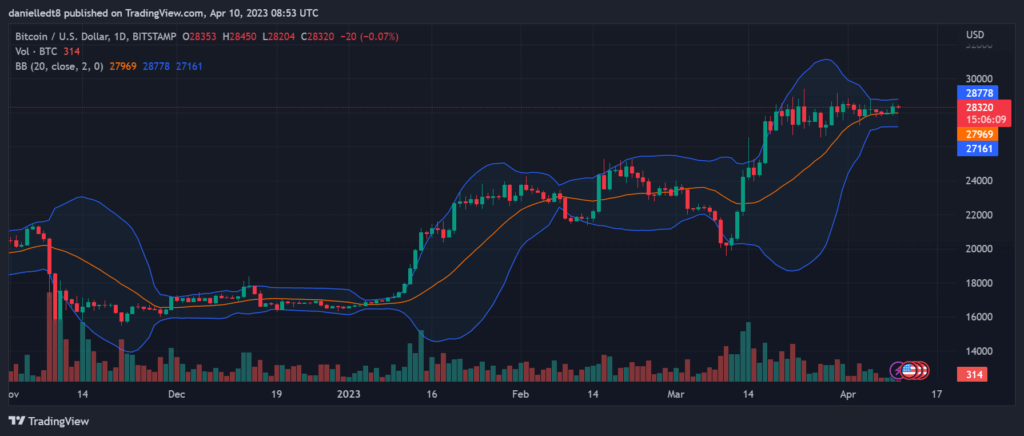Select the Vol · BTC indicator legend
The height and width of the screenshot is (436, 1024).
36,52
